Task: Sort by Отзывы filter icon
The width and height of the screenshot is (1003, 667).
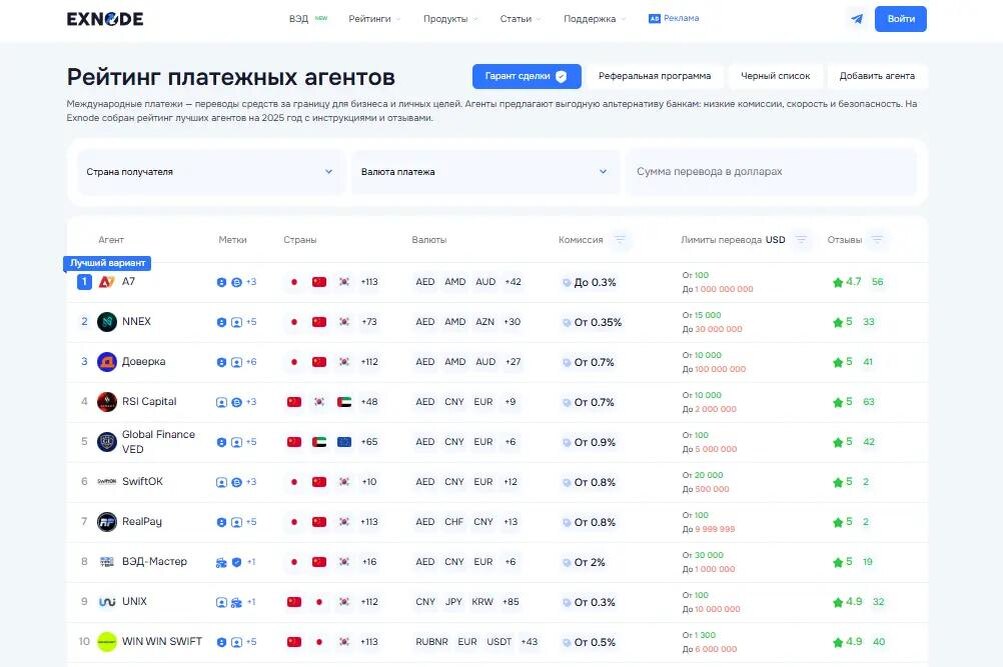Action: point(877,240)
